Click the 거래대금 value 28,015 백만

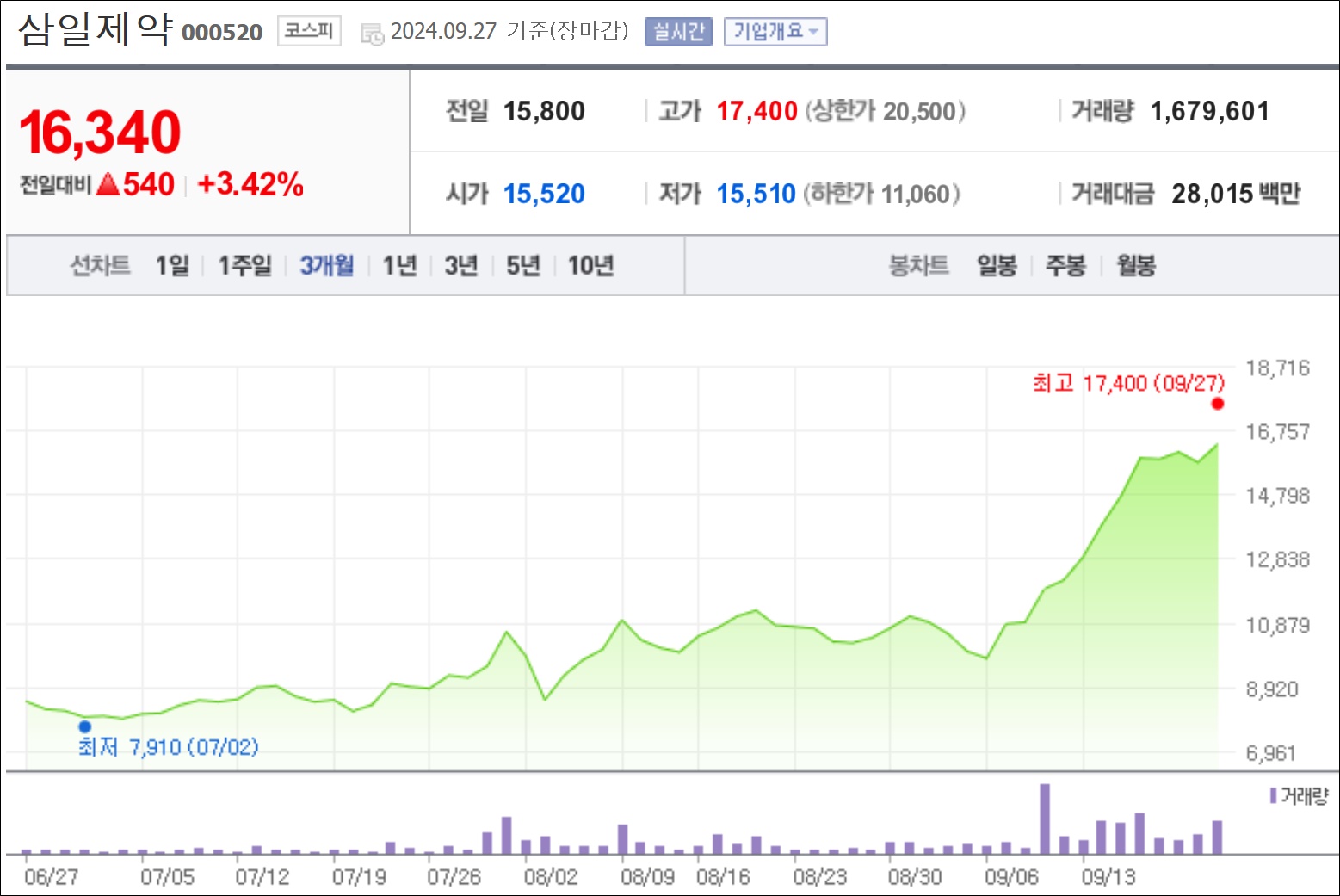coord(1236,194)
